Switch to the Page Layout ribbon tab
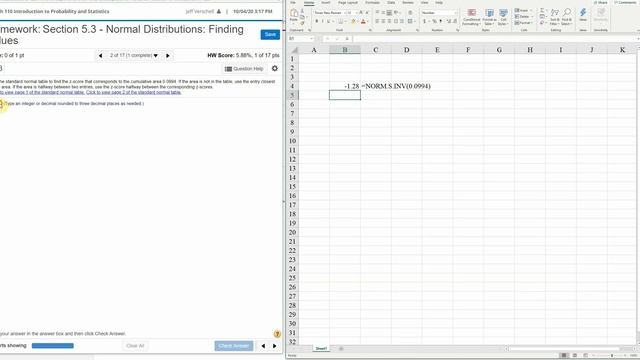 click(347, 3)
